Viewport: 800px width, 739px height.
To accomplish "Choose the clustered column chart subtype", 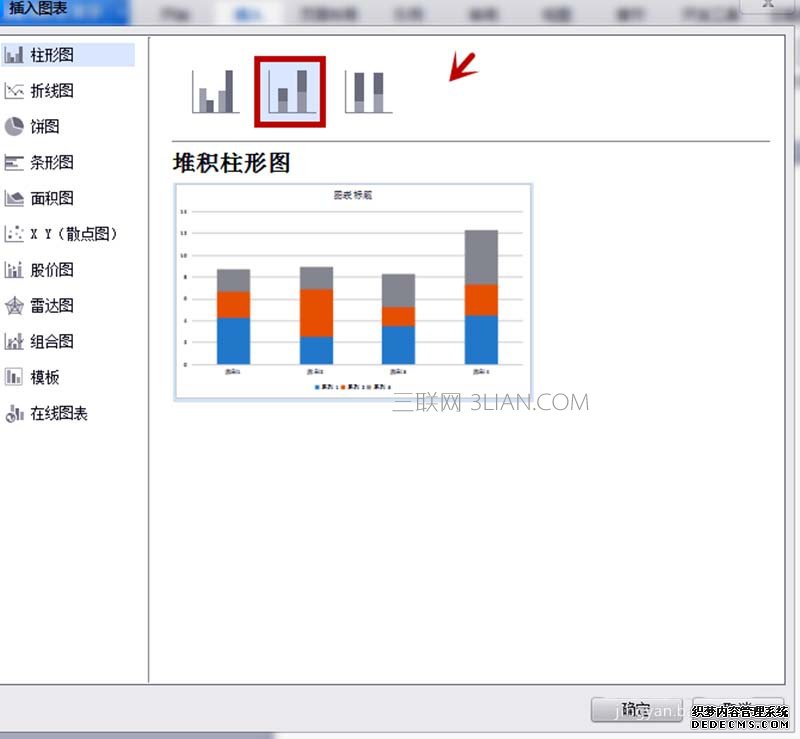I will click(x=215, y=92).
